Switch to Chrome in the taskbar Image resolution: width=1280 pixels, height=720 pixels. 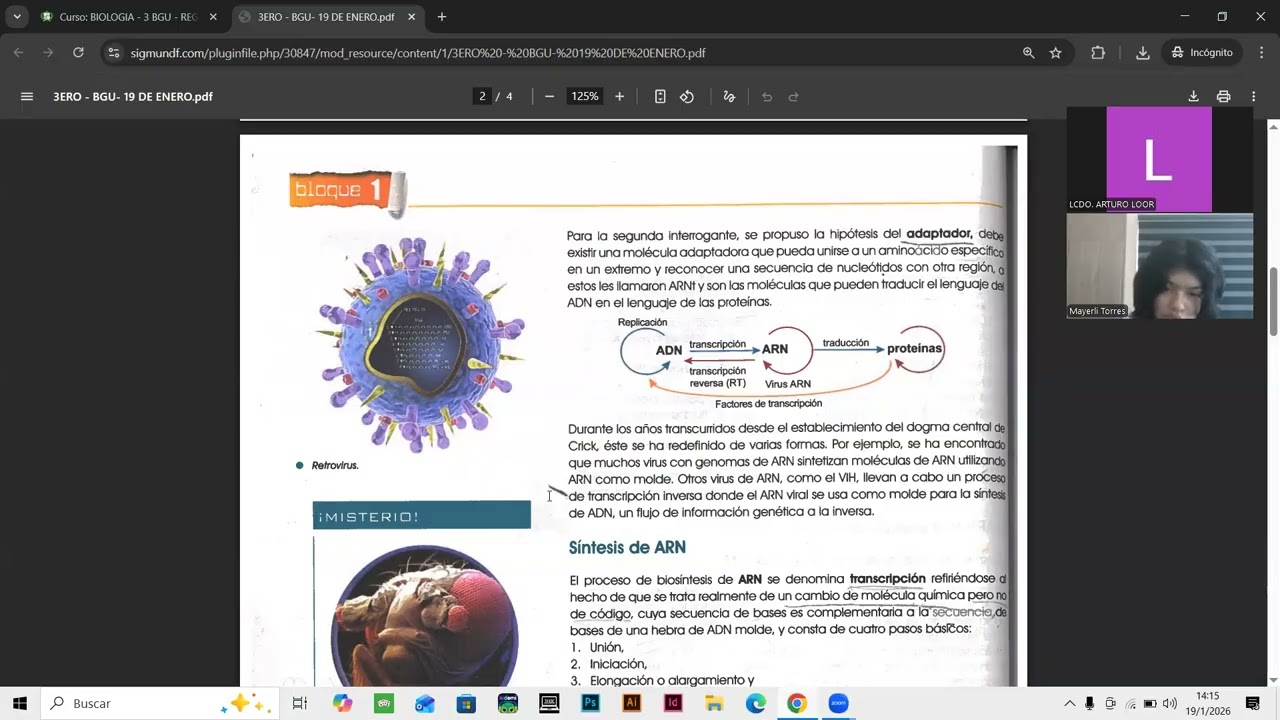pyautogui.click(x=797, y=703)
